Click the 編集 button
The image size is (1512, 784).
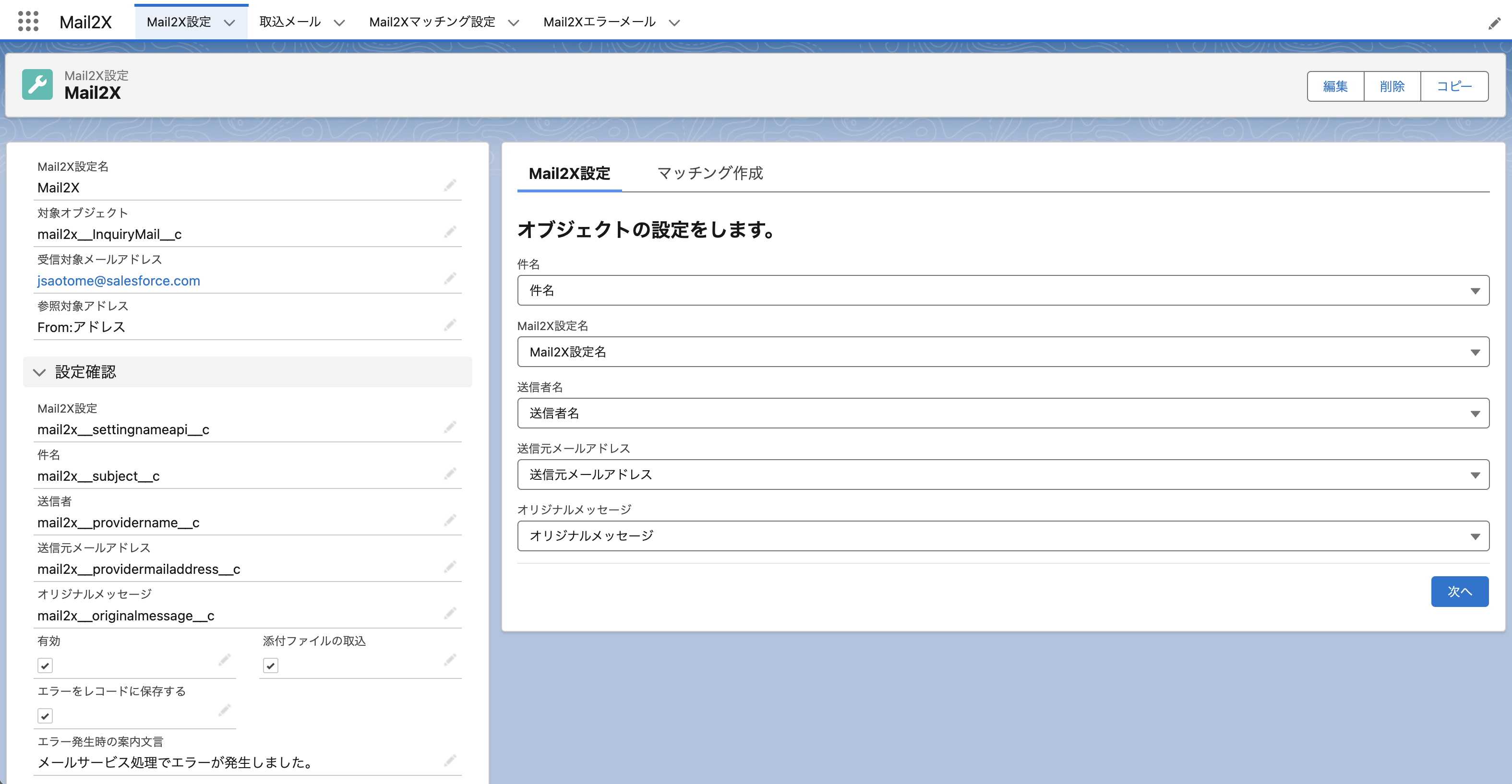tap(1335, 86)
